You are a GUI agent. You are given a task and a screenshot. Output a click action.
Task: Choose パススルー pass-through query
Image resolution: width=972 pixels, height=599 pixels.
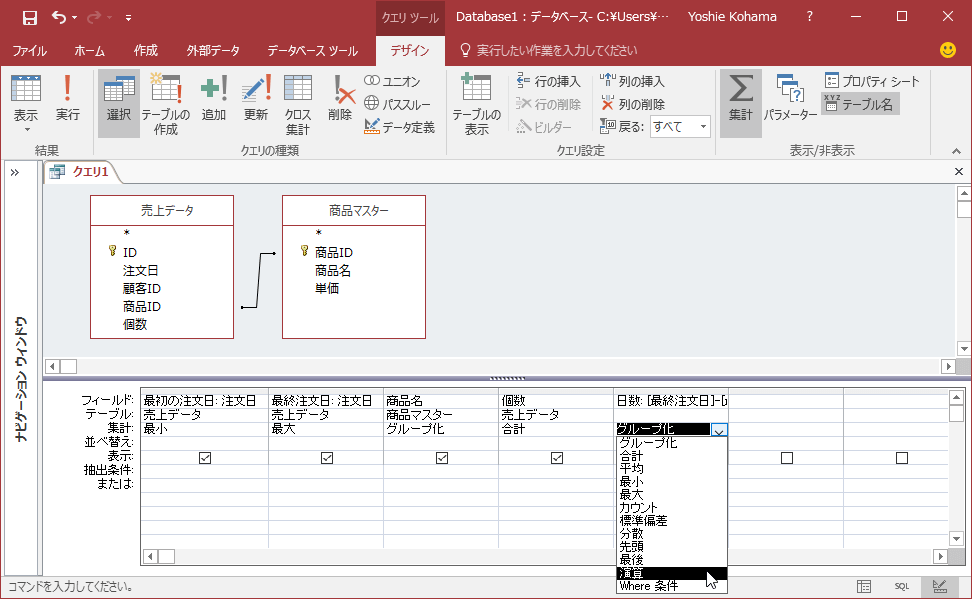pyautogui.click(x=397, y=104)
